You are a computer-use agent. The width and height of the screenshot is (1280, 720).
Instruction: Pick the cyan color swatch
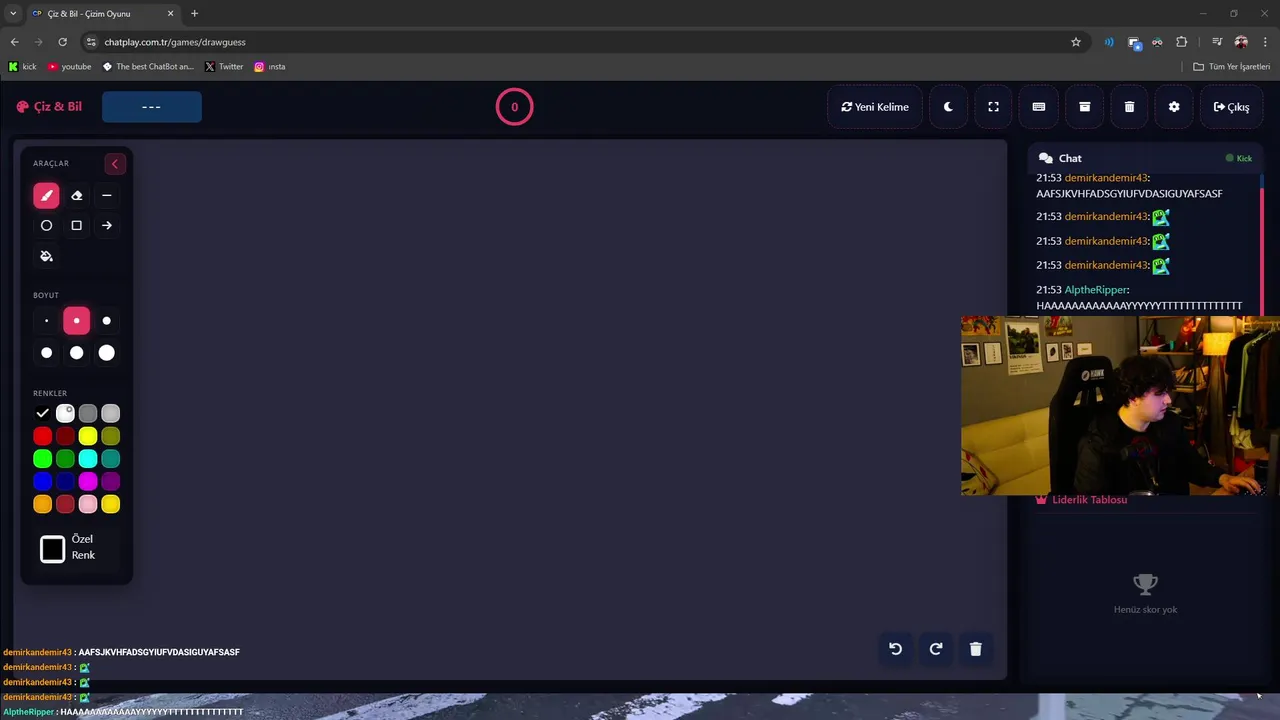coord(88,459)
